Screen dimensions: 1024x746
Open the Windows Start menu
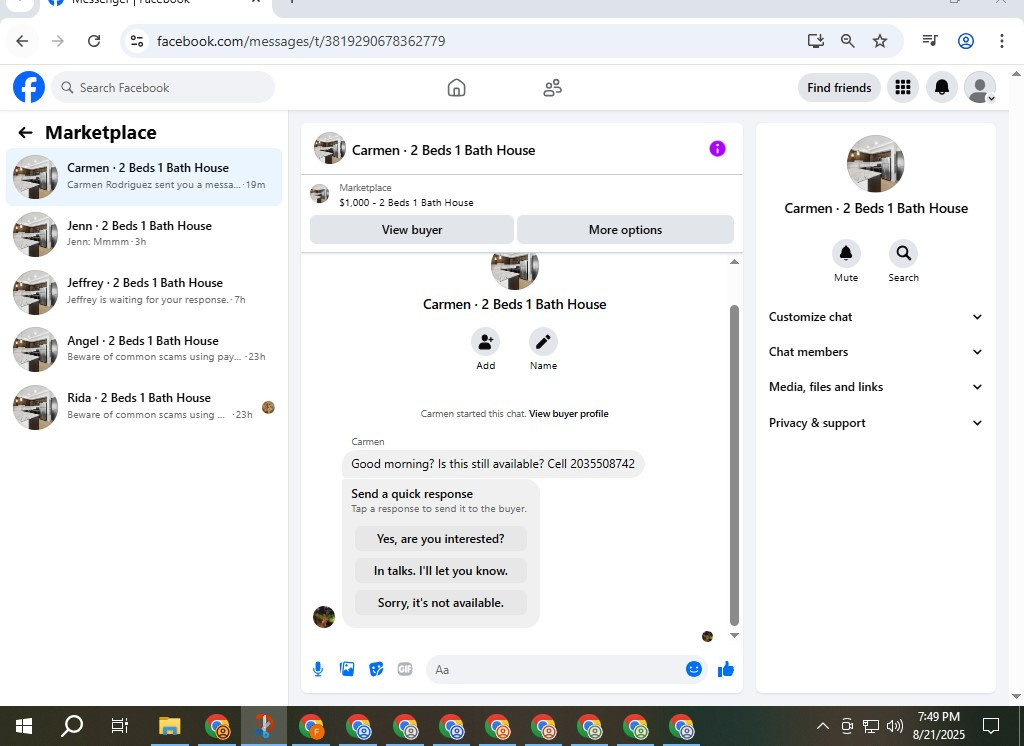click(24, 726)
